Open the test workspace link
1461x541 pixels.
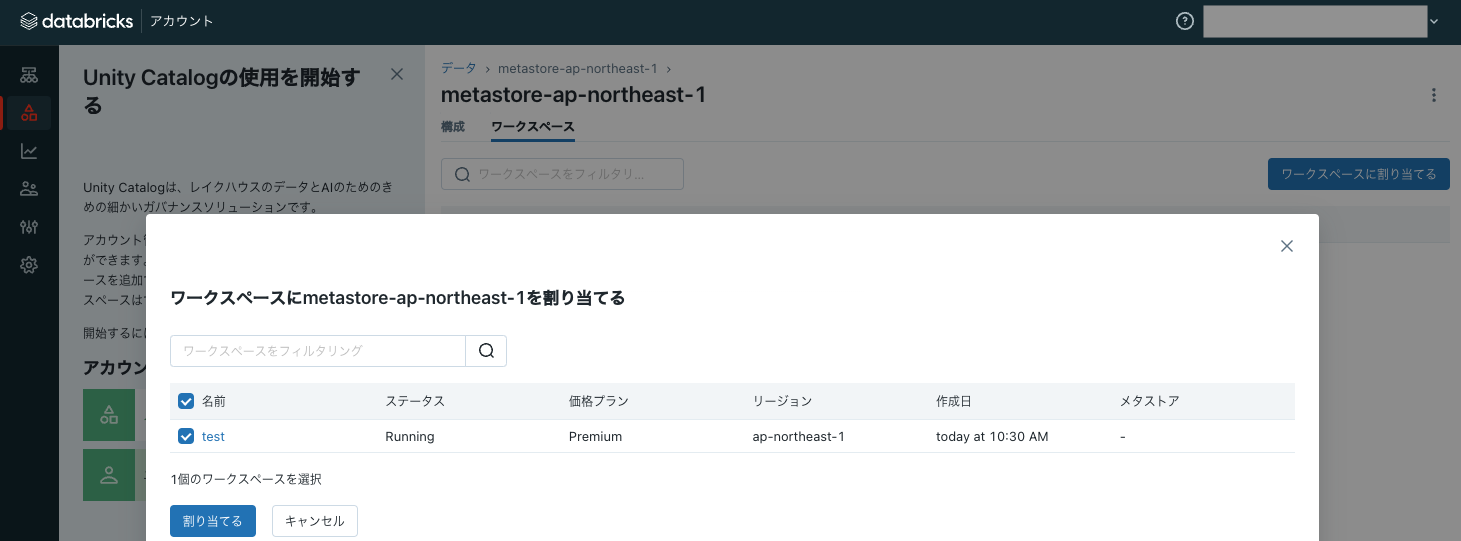point(213,436)
